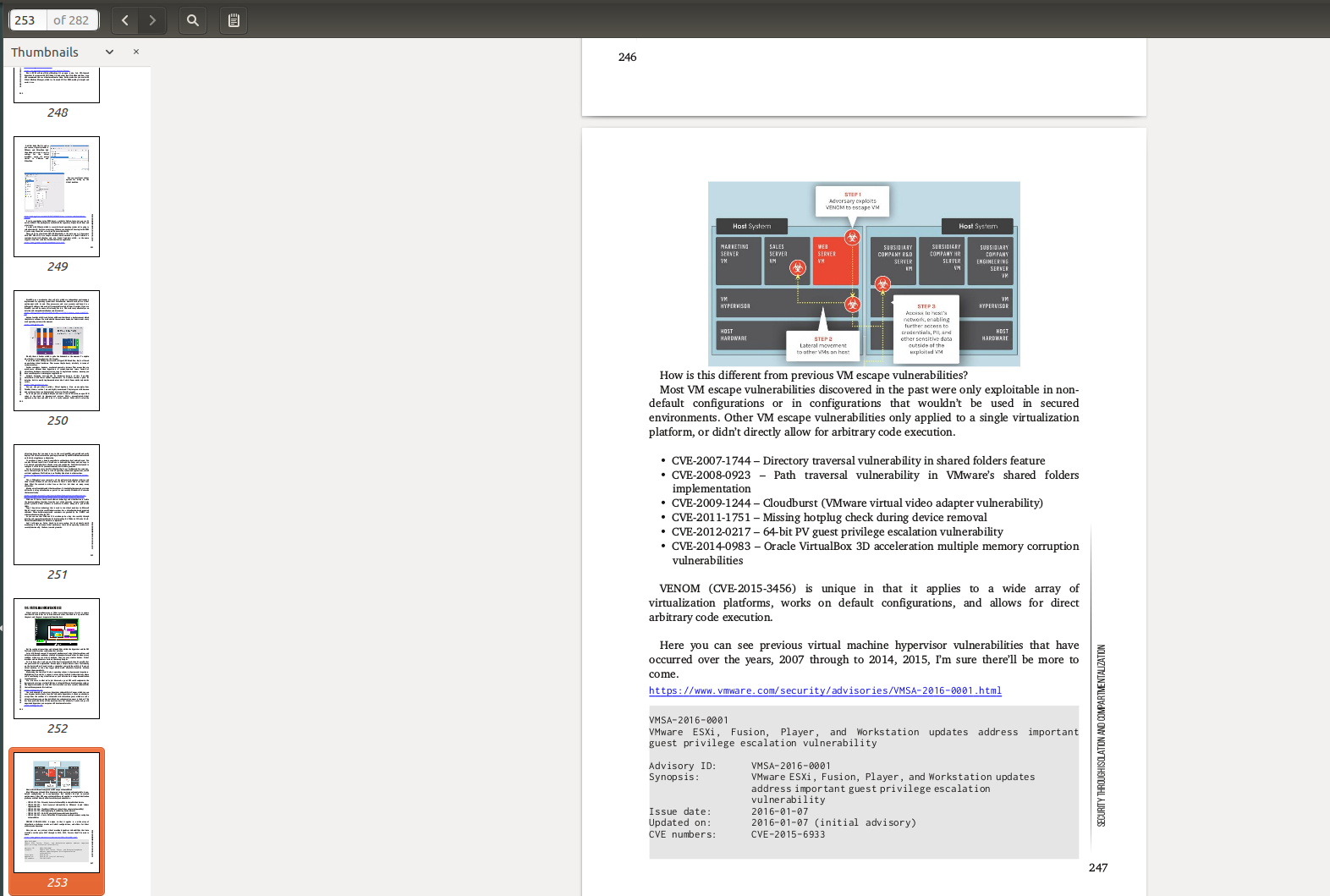The image size is (1330, 896).
Task: Jump to page 250 thumbnail
Action: click(57, 350)
